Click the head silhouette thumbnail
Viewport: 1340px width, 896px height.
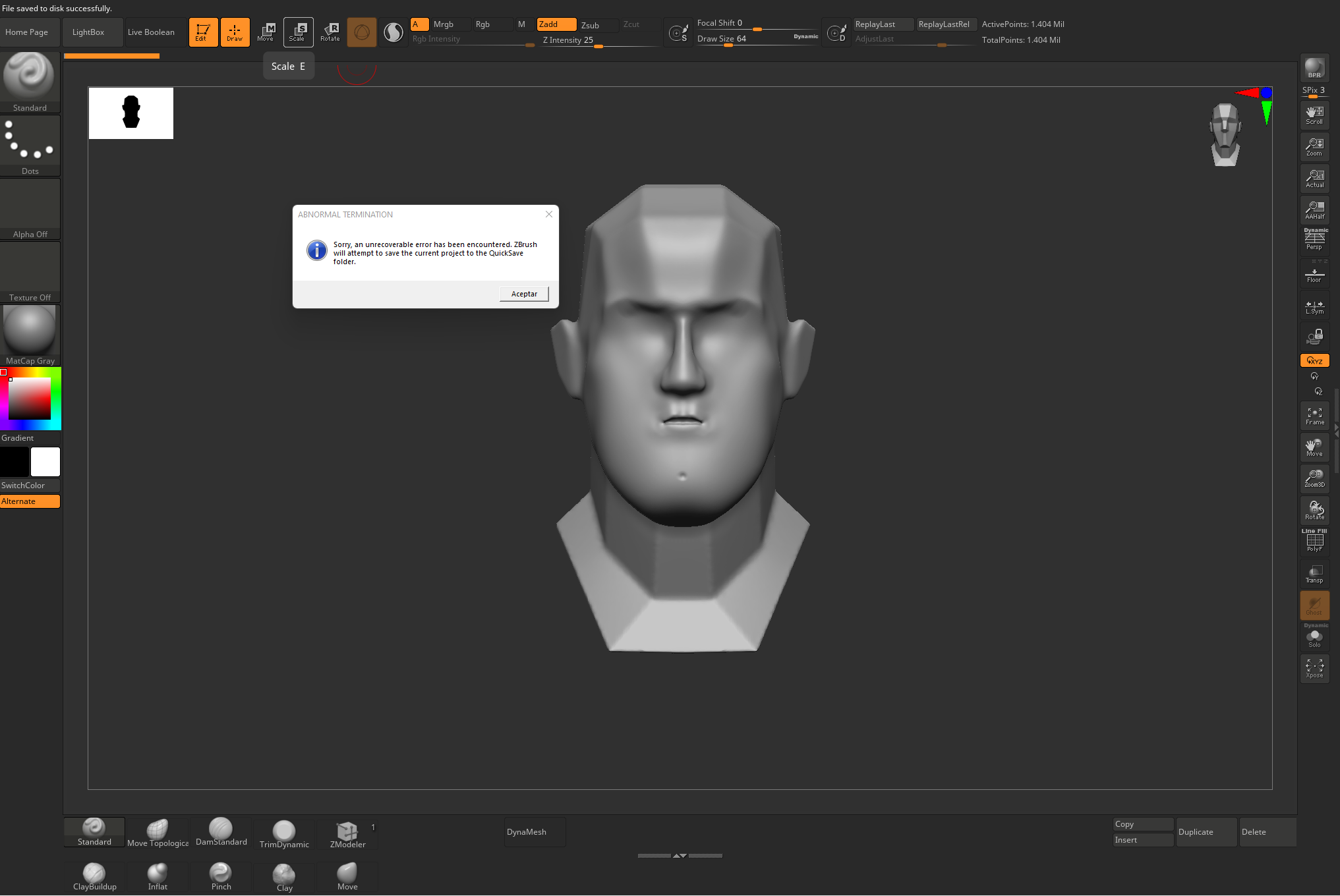coord(131,113)
